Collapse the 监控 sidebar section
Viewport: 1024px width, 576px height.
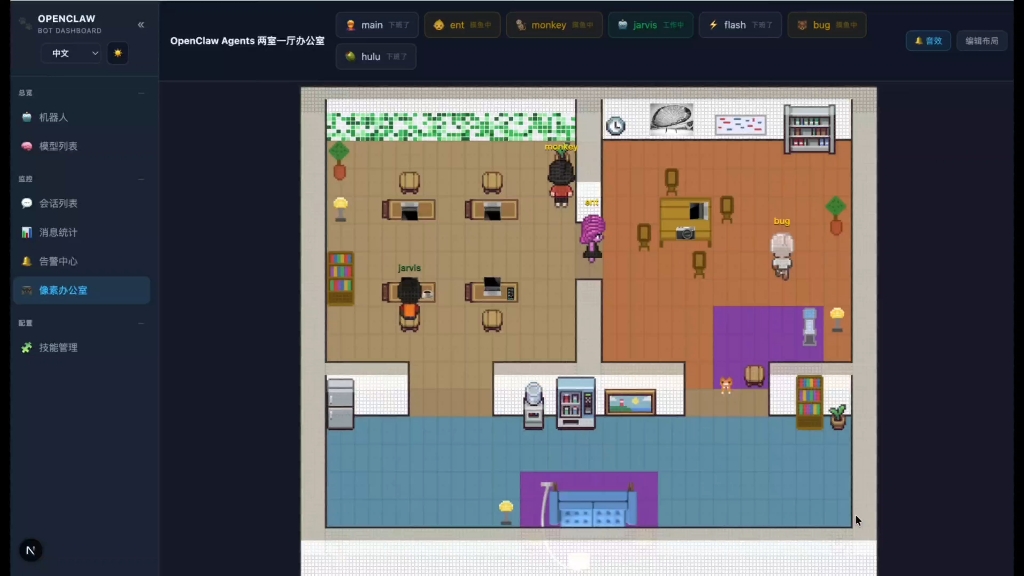click(141, 179)
